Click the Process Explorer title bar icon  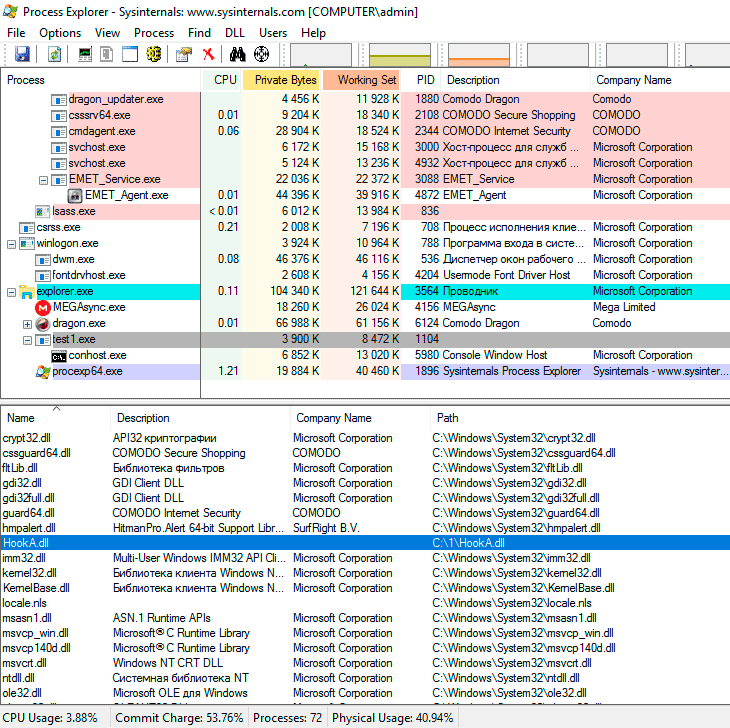click(x=10, y=11)
